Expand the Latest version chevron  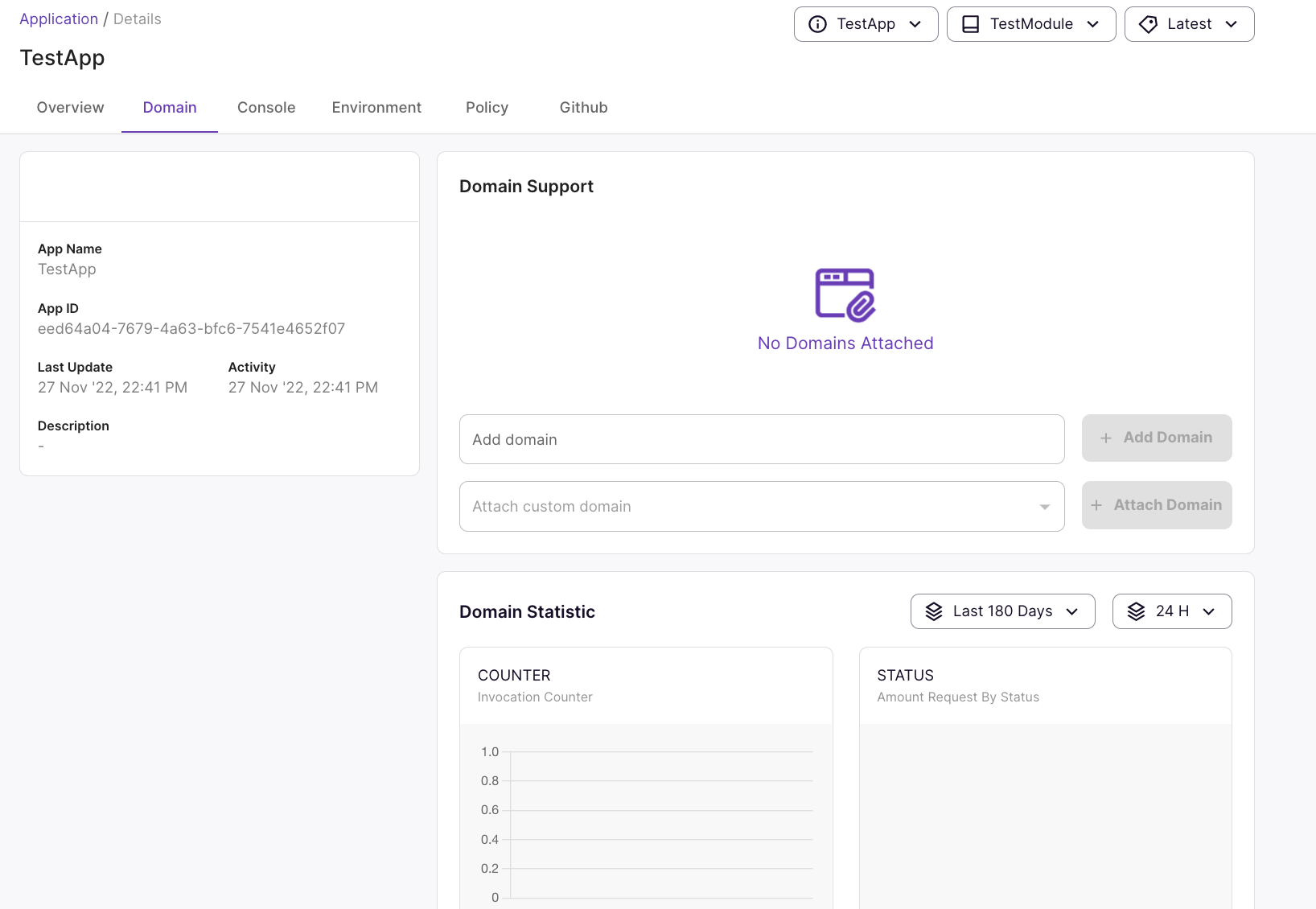[x=1232, y=24]
